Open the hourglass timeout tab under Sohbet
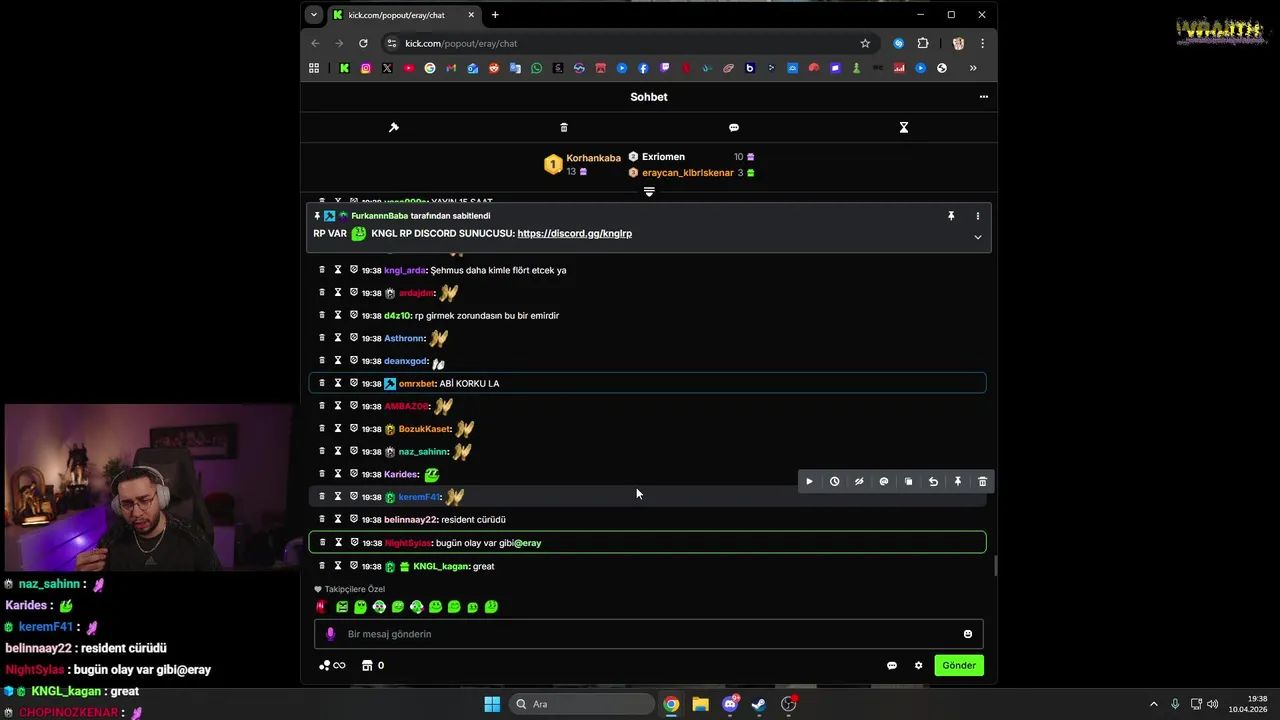Screen dimensions: 1280x720 904,127
